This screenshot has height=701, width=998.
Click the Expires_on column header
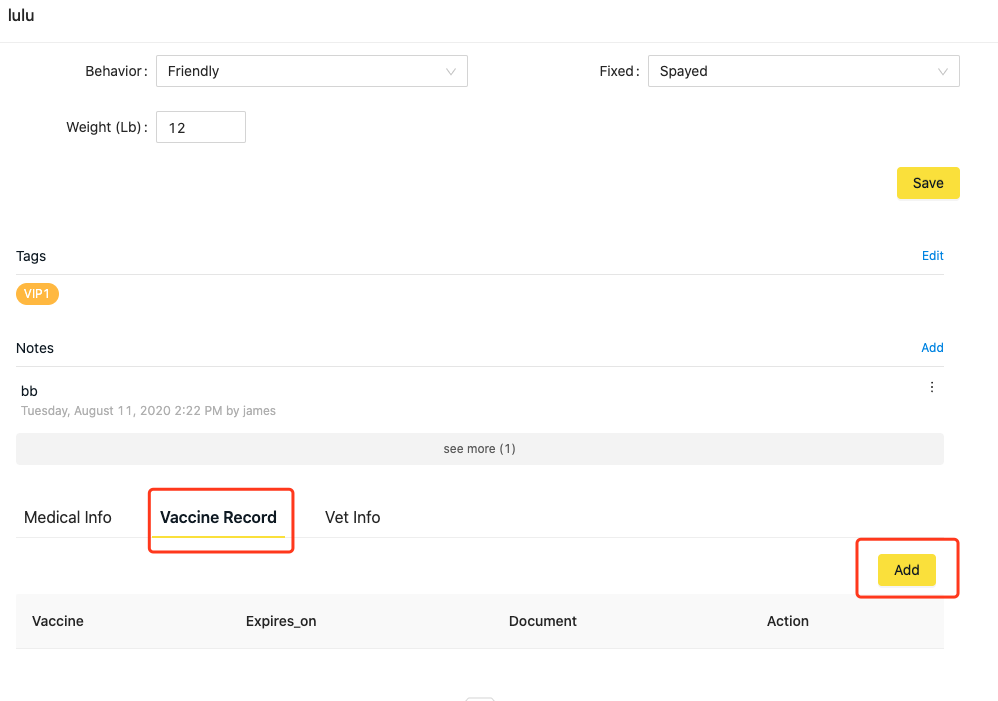(x=281, y=621)
